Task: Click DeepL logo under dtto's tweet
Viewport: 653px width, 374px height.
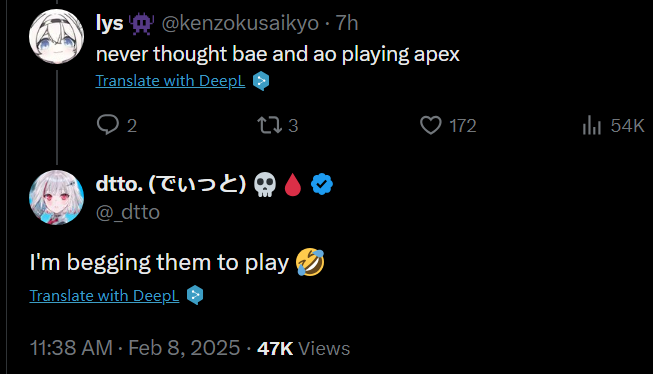Action: [195, 295]
